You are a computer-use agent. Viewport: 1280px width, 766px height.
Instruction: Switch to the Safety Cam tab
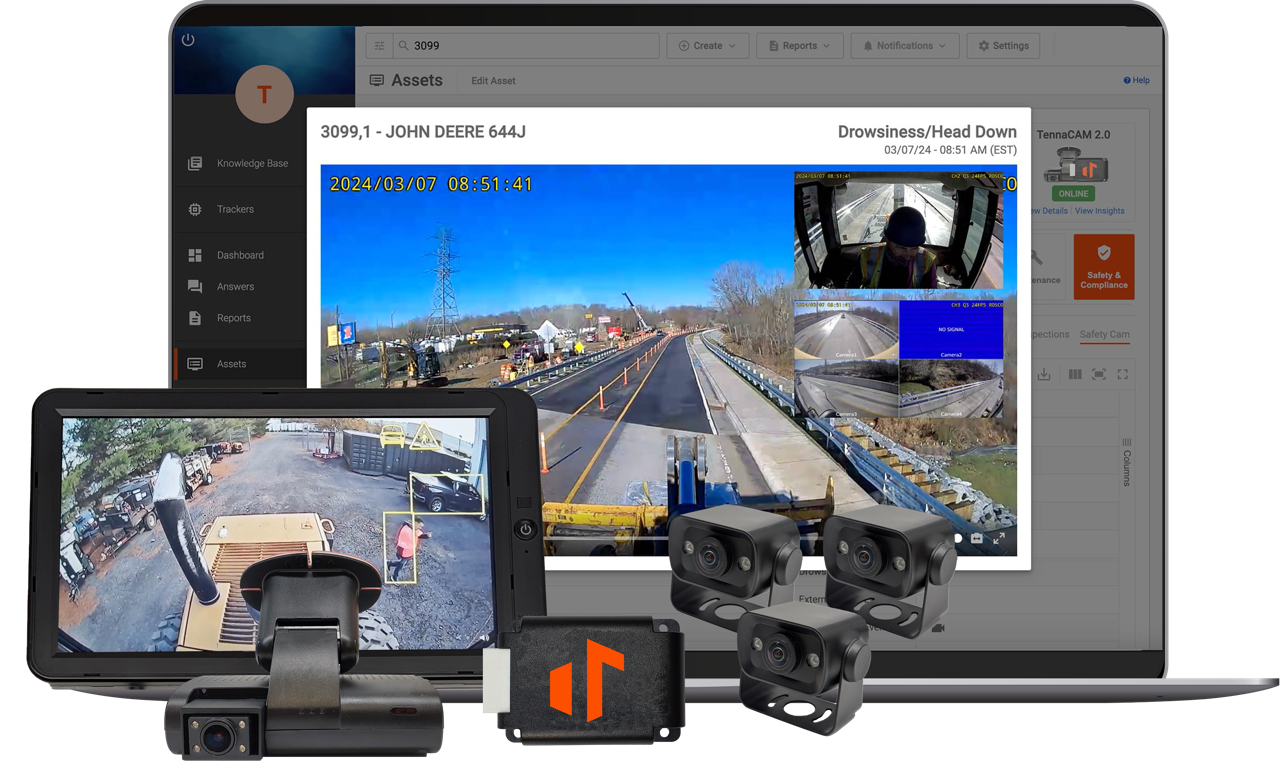click(x=1104, y=334)
